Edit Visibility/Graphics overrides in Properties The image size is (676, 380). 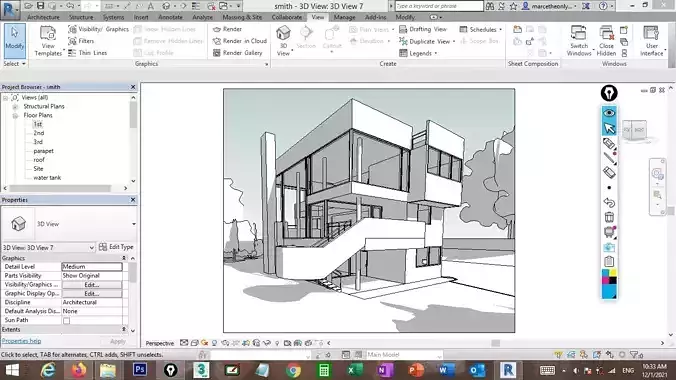click(x=92, y=285)
